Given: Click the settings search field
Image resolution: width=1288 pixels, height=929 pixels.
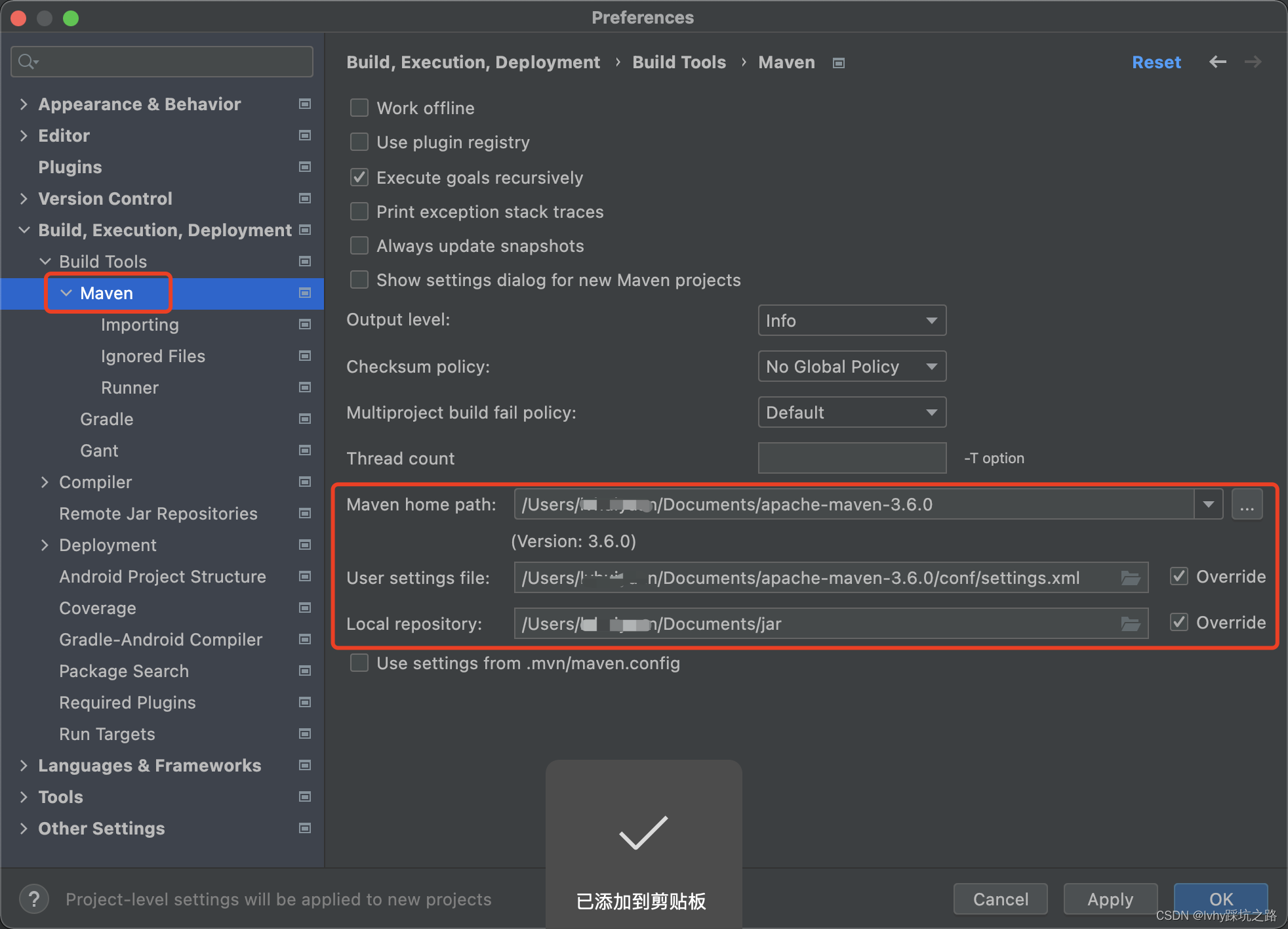Looking at the screenshot, I should (x=171, y=62).
